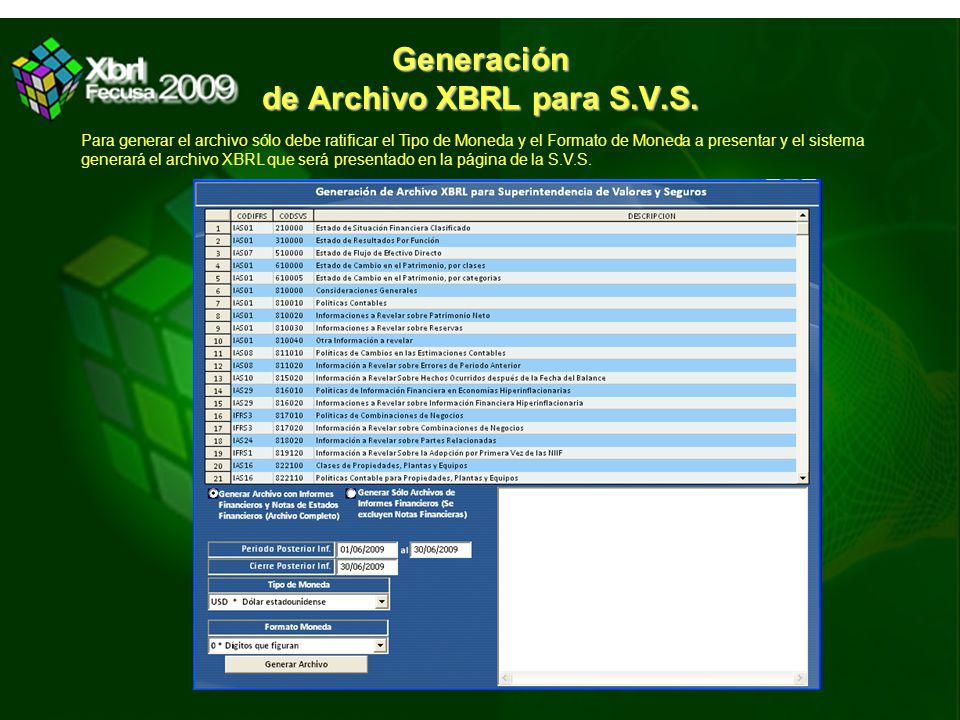Click the output pane's scroll left arrow

(506, 678)
